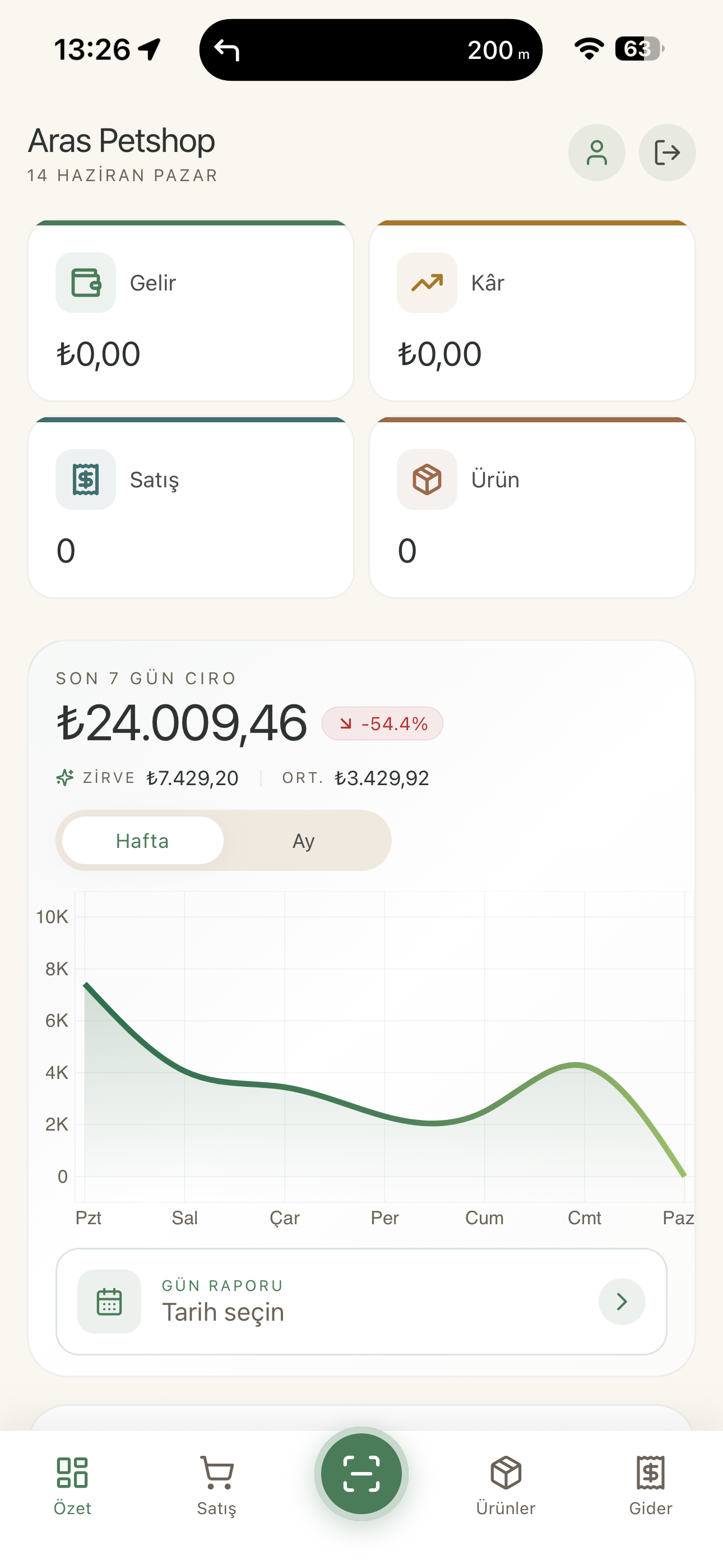Screen dimensions: 723x1568
Task: Switch the chart to Ay view
Action: 304,841
